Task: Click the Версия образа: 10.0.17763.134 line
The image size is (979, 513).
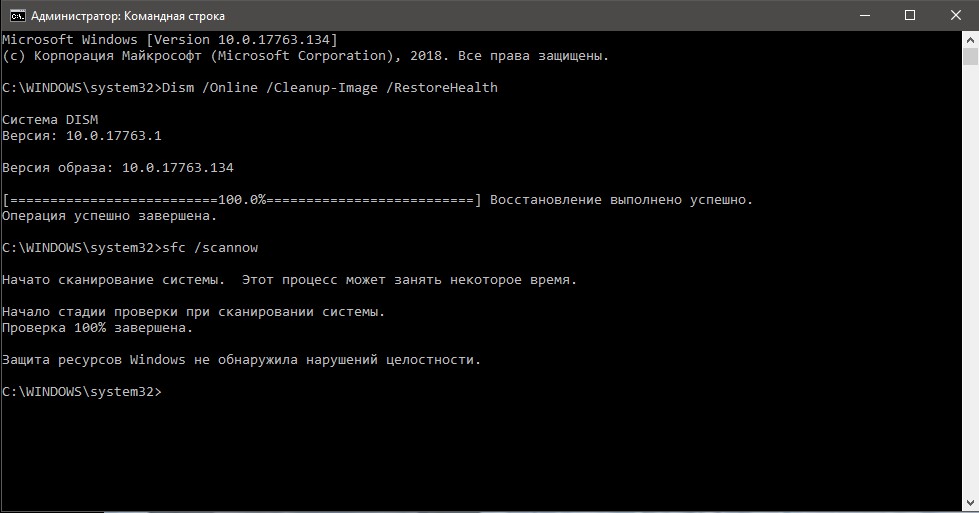Action: click(x=118, y=167)
